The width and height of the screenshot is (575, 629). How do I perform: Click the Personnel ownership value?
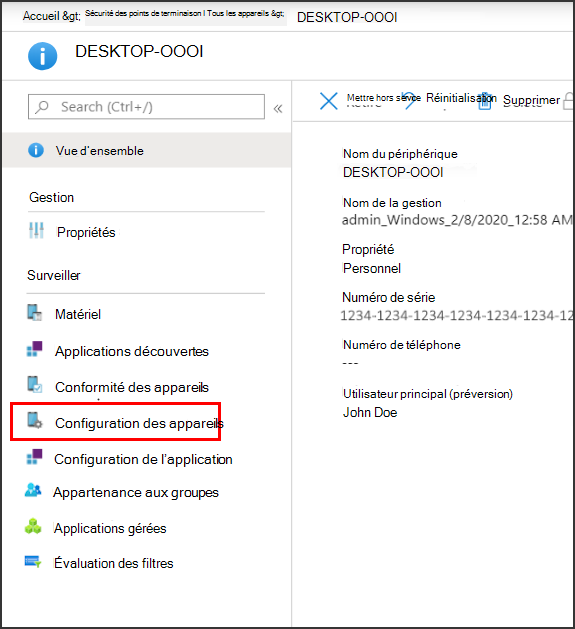coord(372,268)
